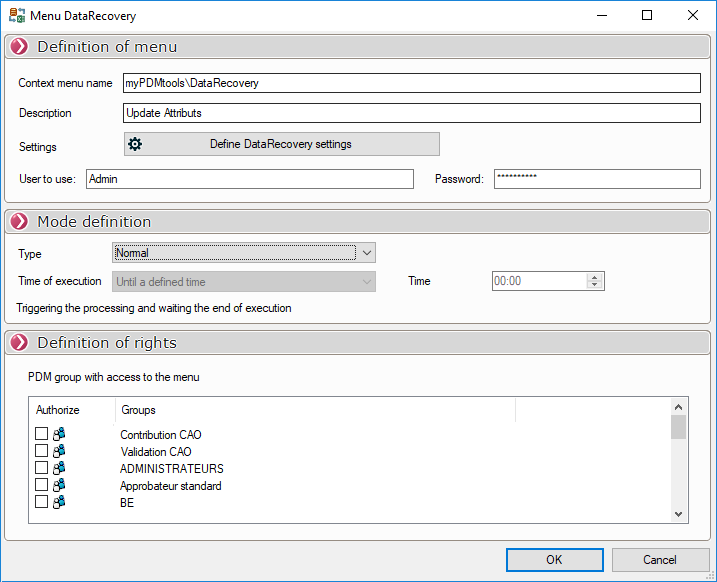Click the group icon beside Approbateur standard
The width and height of the screenshot is (717, 582).
point(59,485)
